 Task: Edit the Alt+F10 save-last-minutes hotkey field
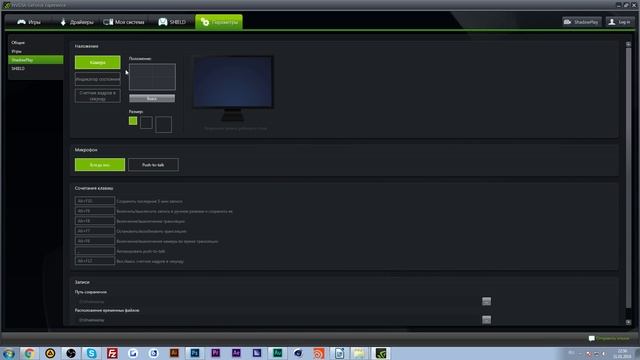(x=95, y=201)
